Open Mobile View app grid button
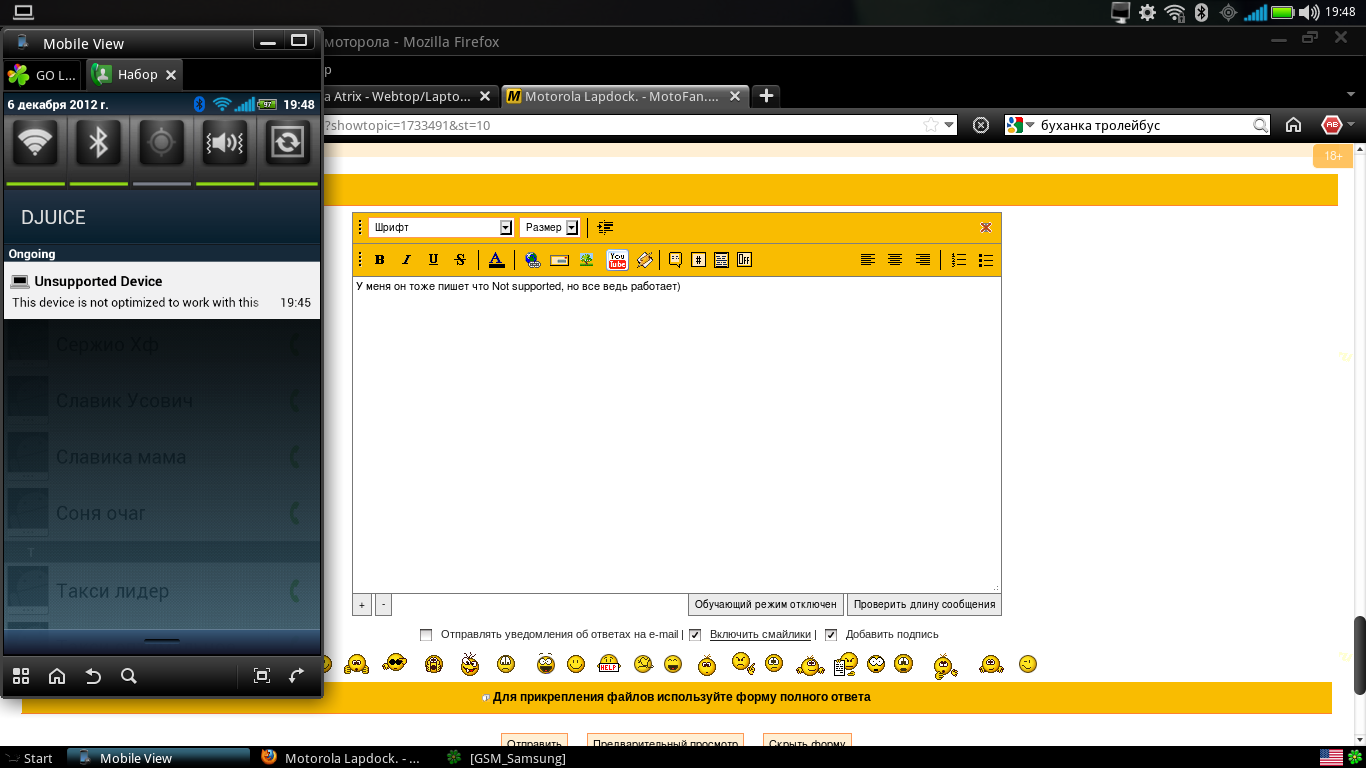The image size is (1366, 768). (21, 676)
